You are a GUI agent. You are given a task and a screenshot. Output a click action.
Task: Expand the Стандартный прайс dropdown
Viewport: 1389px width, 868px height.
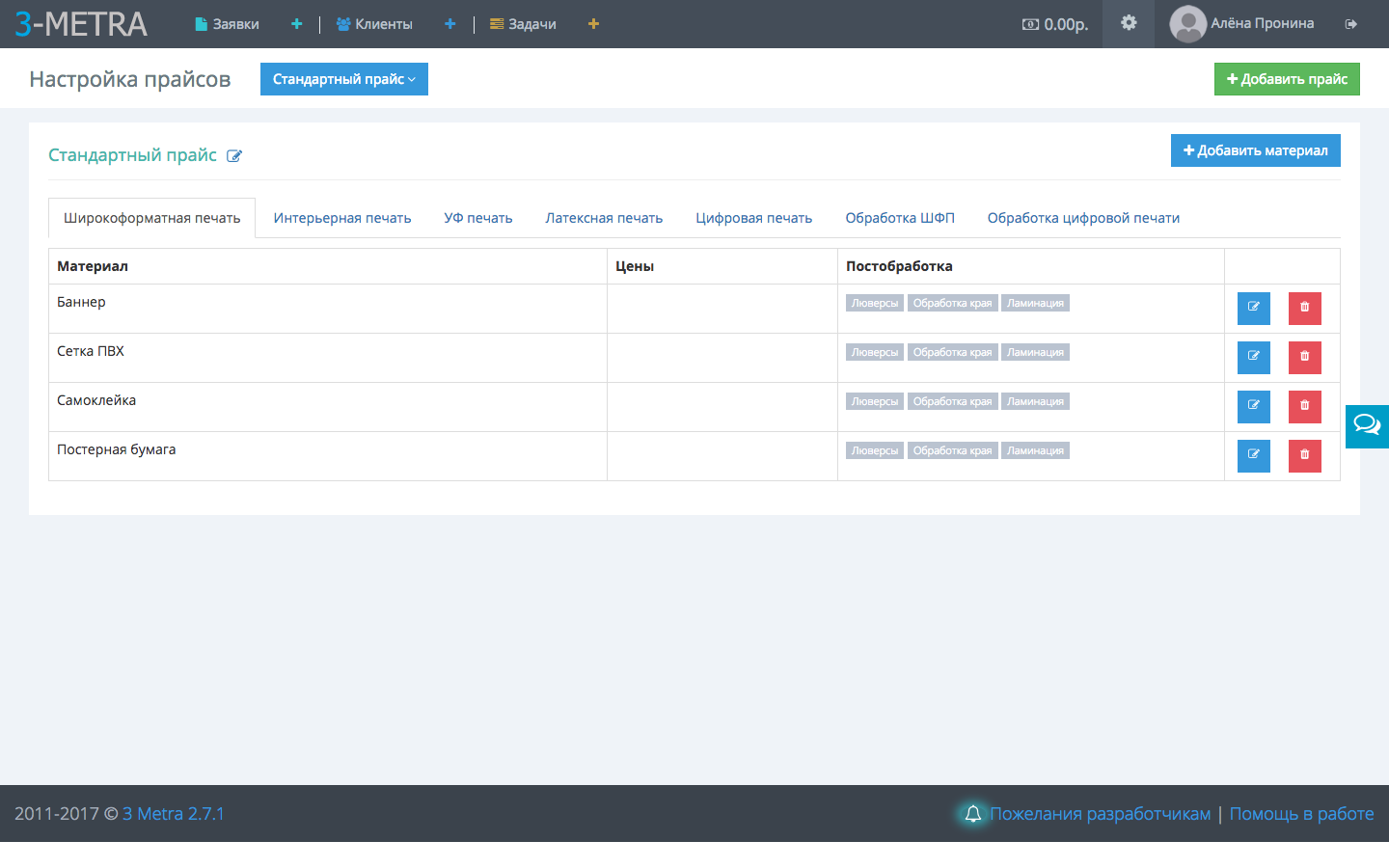343,79
